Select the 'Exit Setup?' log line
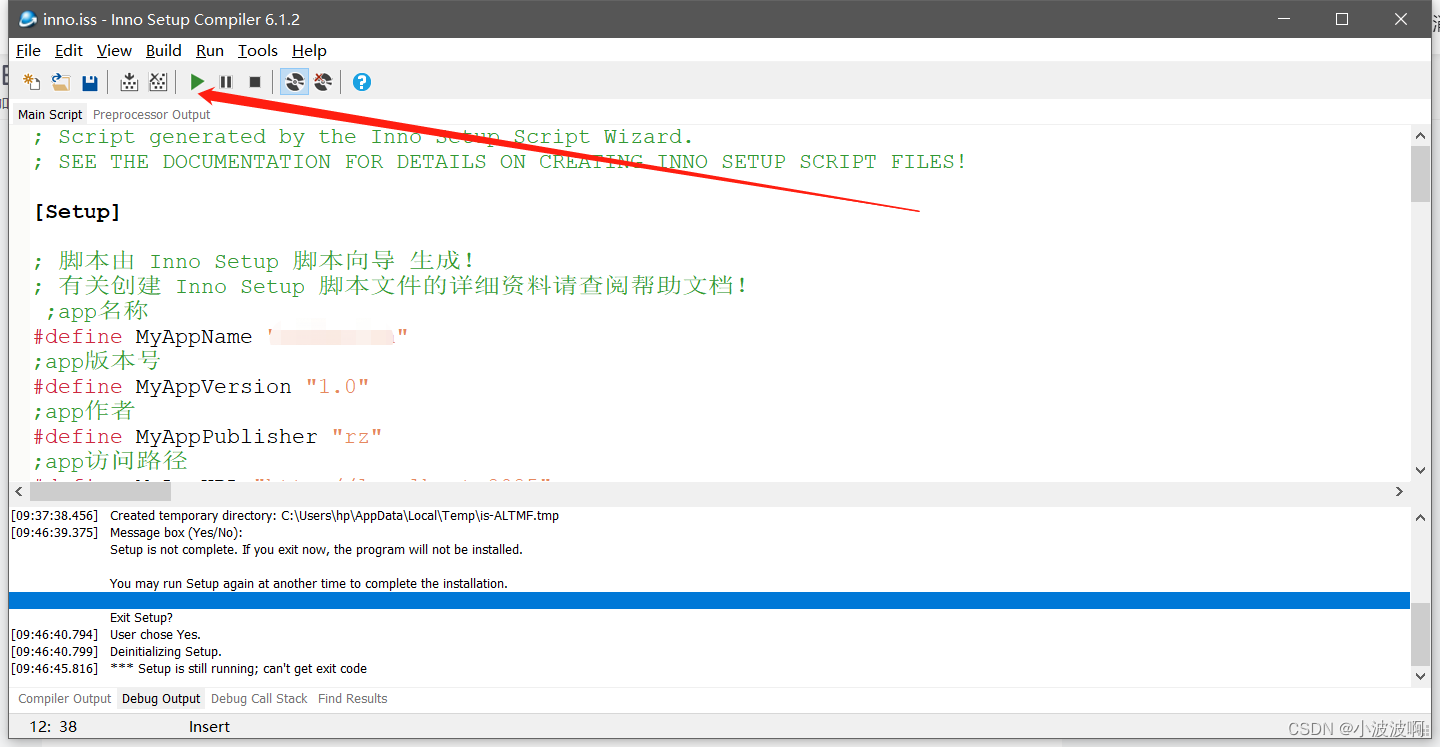 [141, 618]
